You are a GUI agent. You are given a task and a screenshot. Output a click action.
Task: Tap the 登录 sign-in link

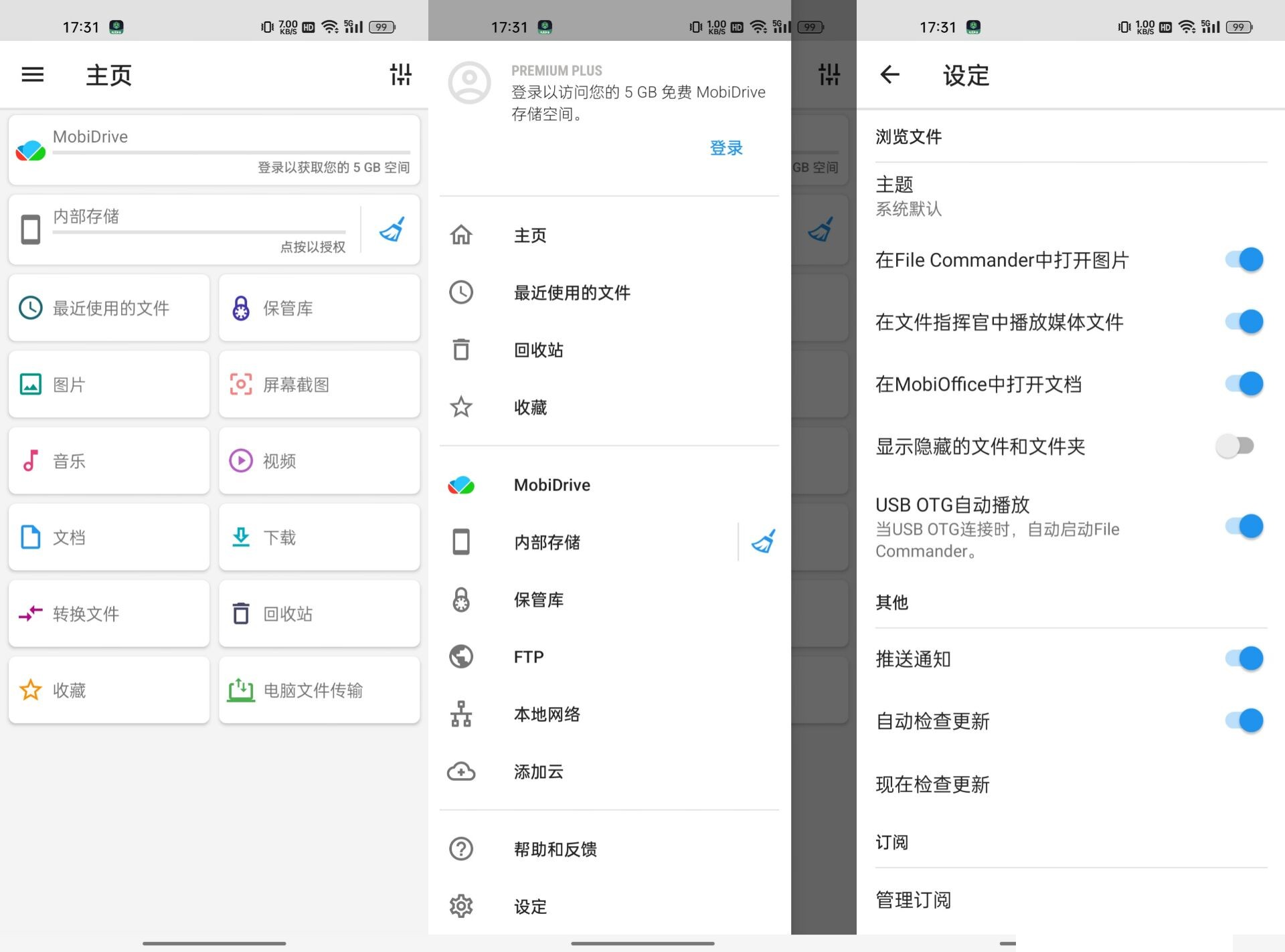(726, 148)
